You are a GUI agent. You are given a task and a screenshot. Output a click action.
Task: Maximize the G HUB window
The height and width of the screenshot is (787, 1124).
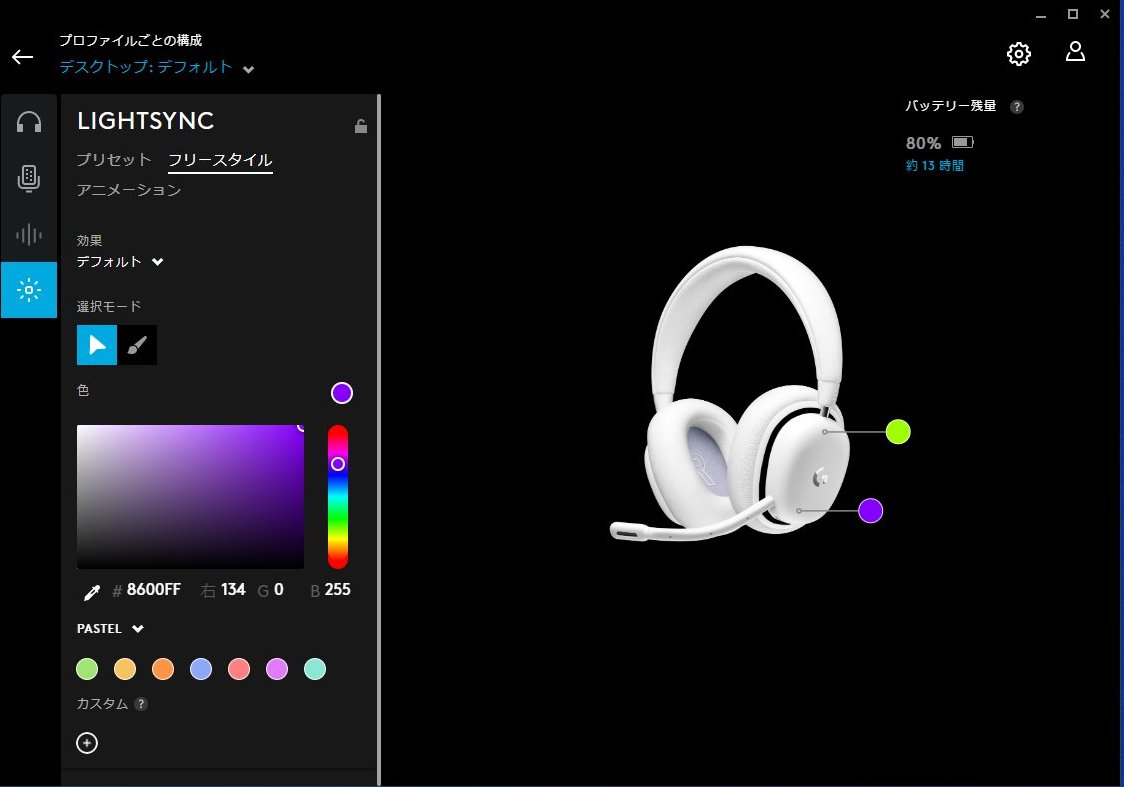tap(1073, 14)
